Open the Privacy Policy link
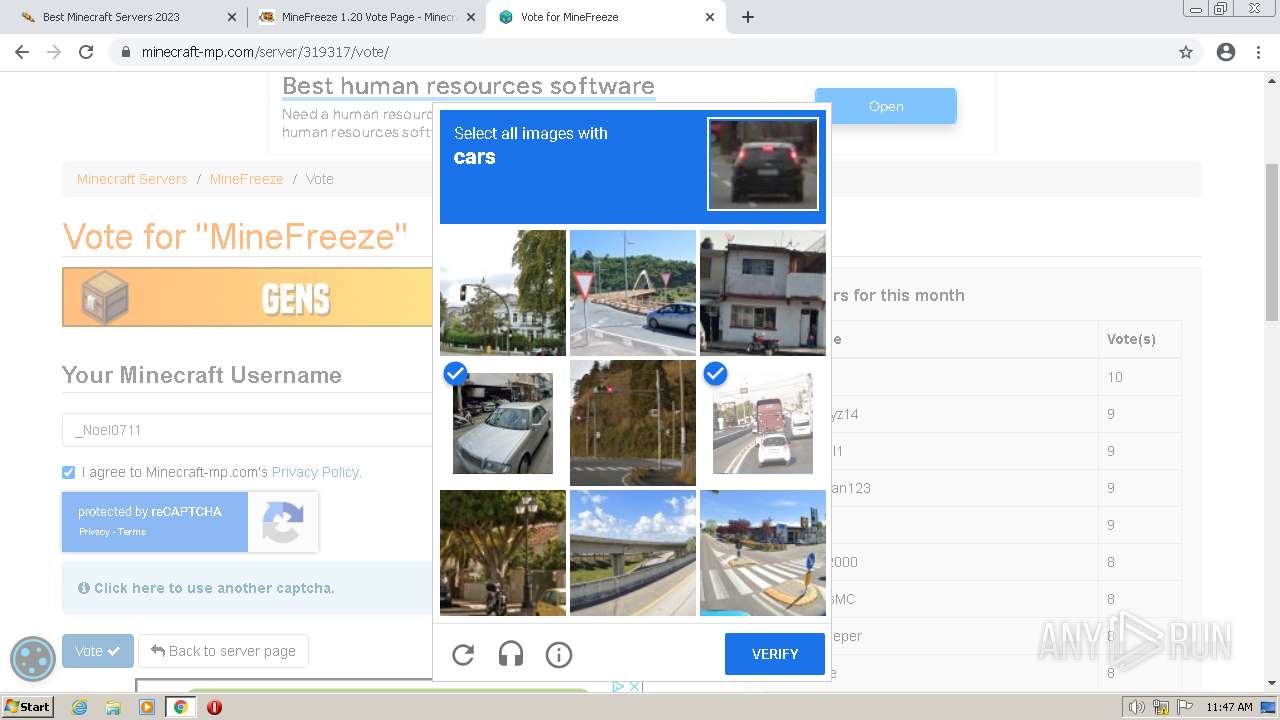Image resolution: width=1280 pixels, height=720 pixels. point(315,472)
